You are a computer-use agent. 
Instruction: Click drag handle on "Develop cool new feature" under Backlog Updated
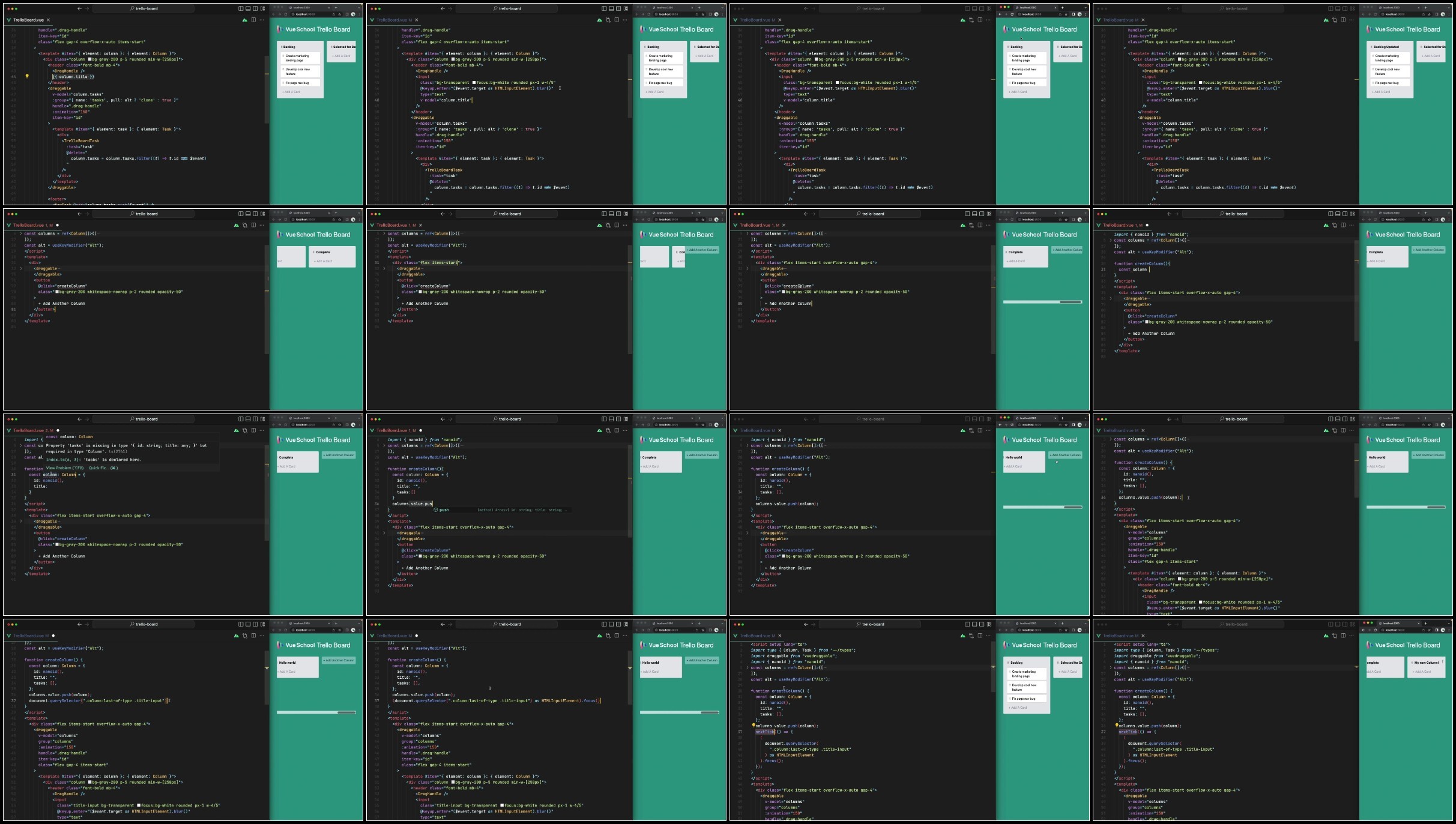[1373, 70]
